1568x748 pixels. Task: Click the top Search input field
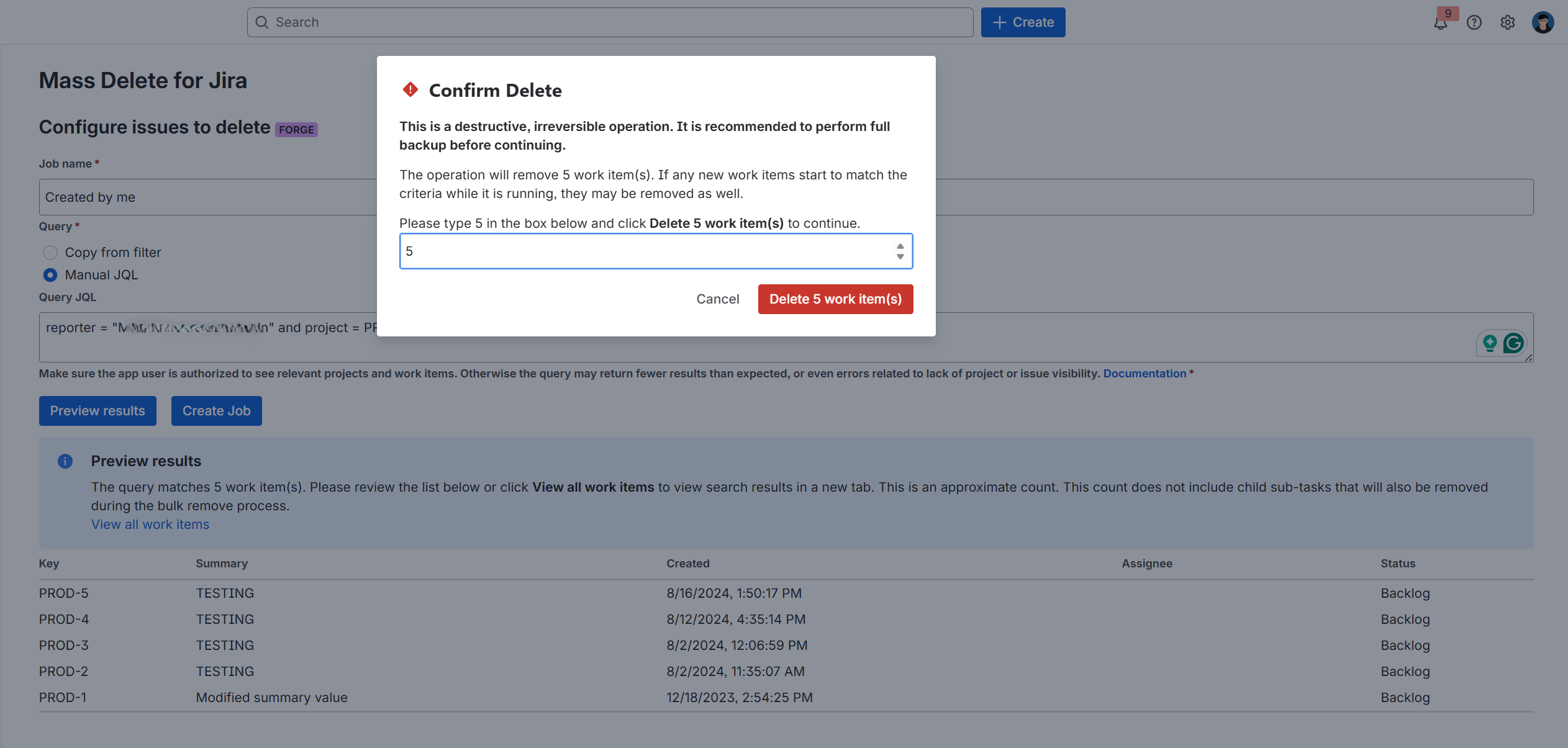click(x=610, y=22)
